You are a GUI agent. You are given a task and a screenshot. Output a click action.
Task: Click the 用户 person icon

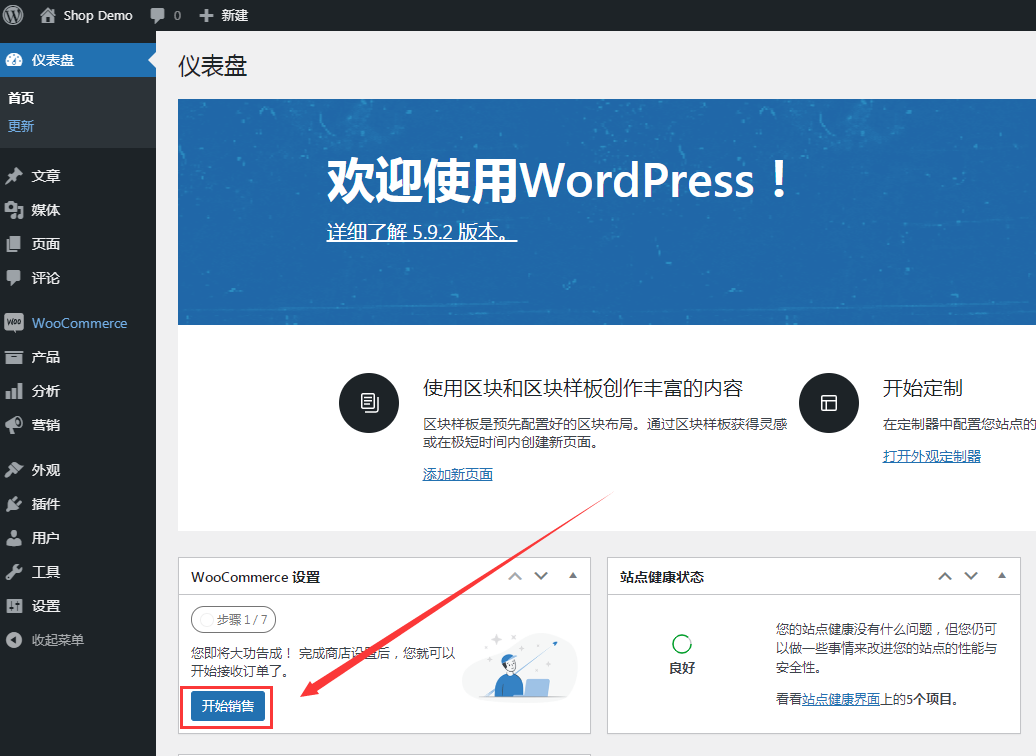14,538
